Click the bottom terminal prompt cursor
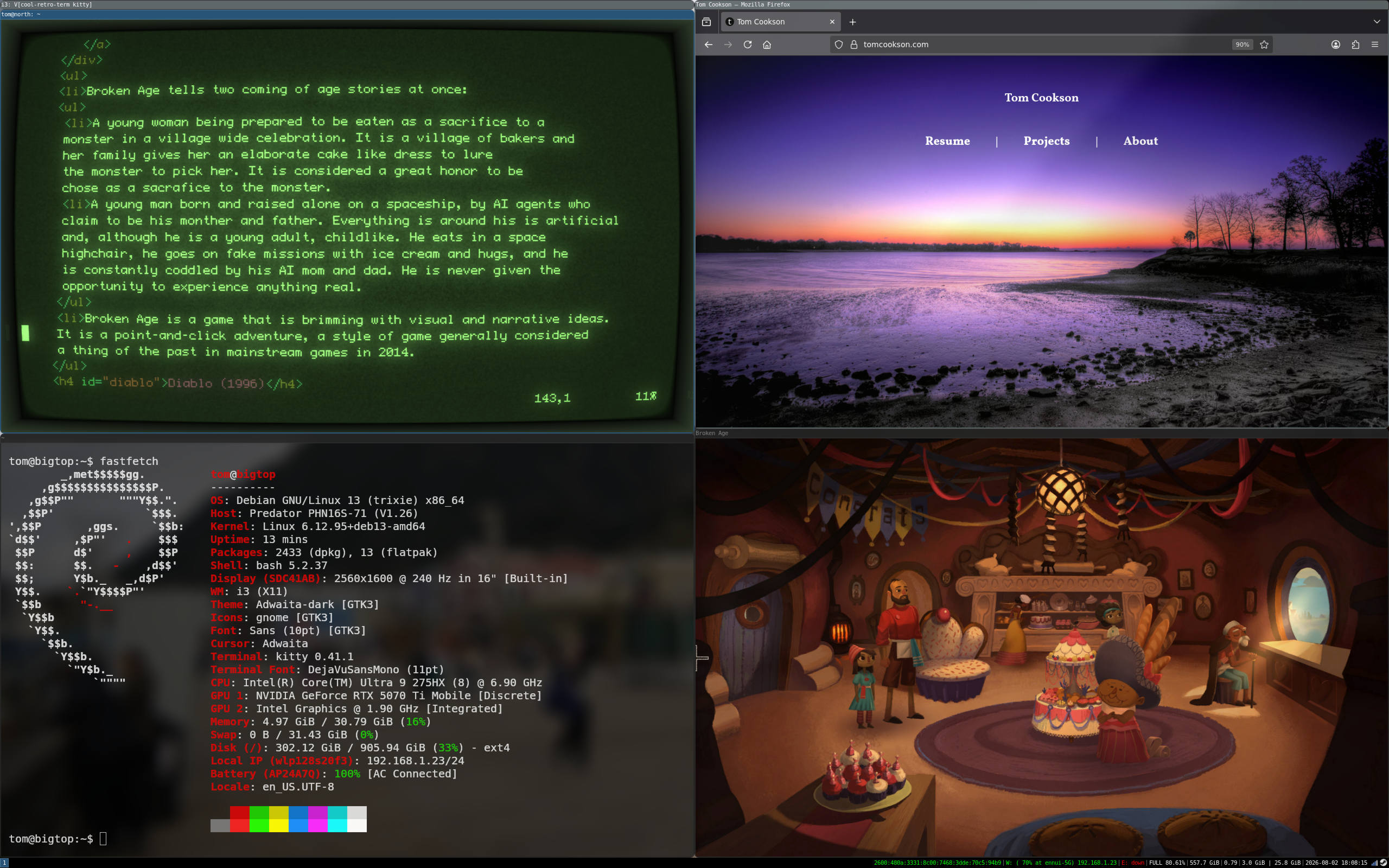1389x868 pixels. [x=103, y=839]
